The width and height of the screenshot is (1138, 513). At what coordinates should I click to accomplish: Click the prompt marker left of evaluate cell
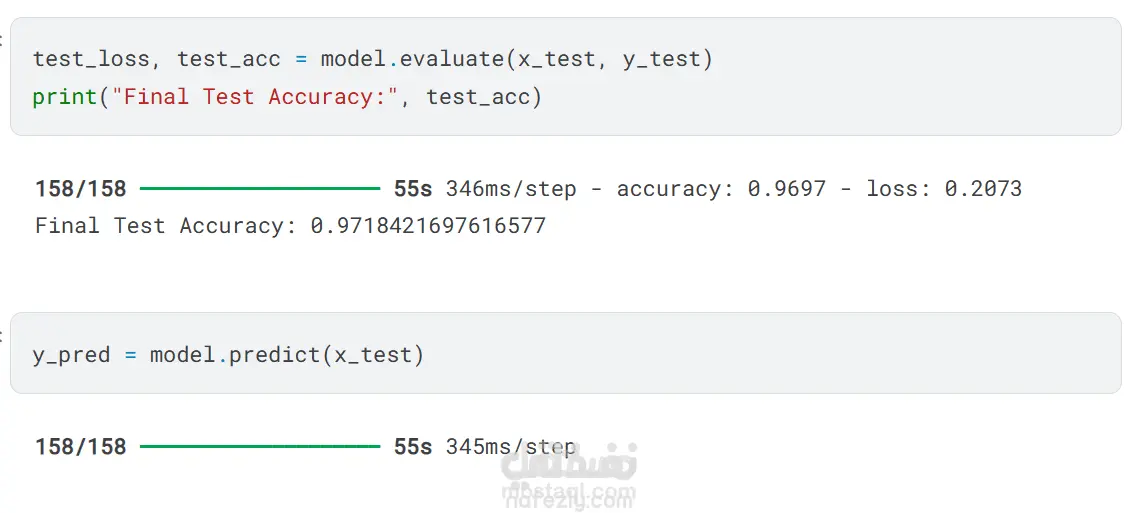click(x=2, y=40)
